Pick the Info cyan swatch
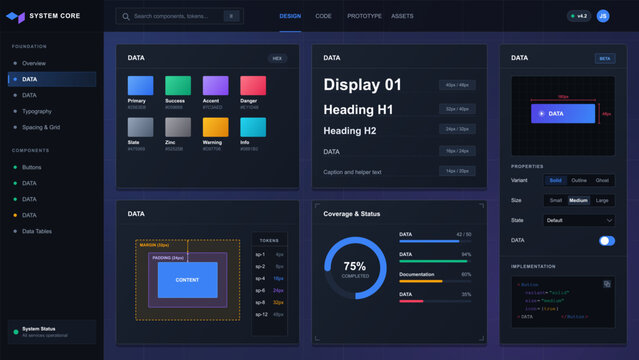 [x=253, y=127]
